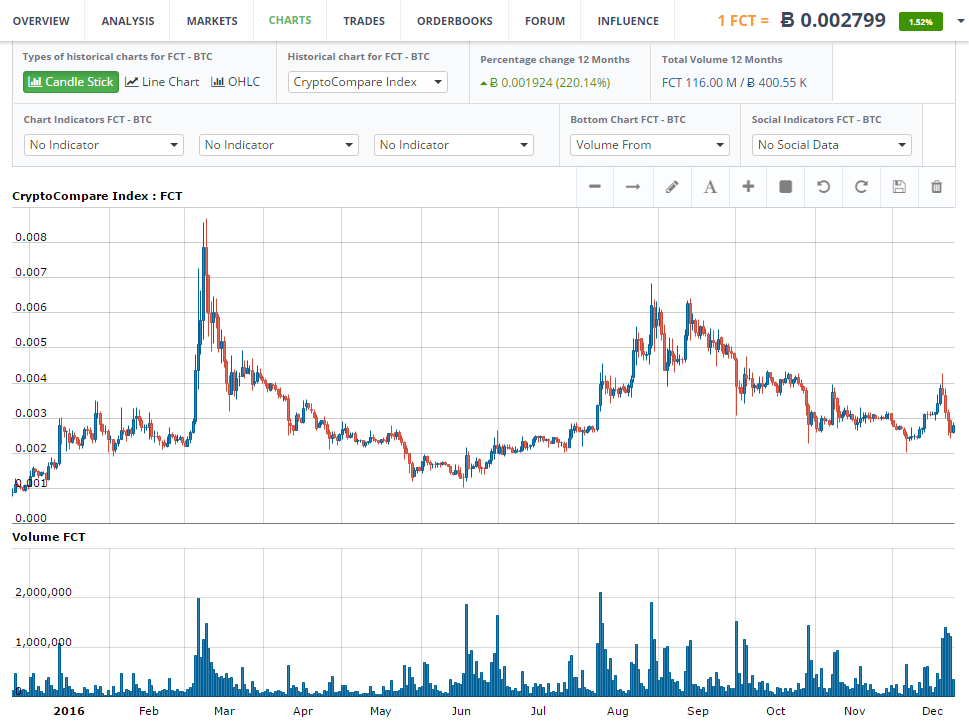Click the green 1.52% price change badge

[920, 21]
